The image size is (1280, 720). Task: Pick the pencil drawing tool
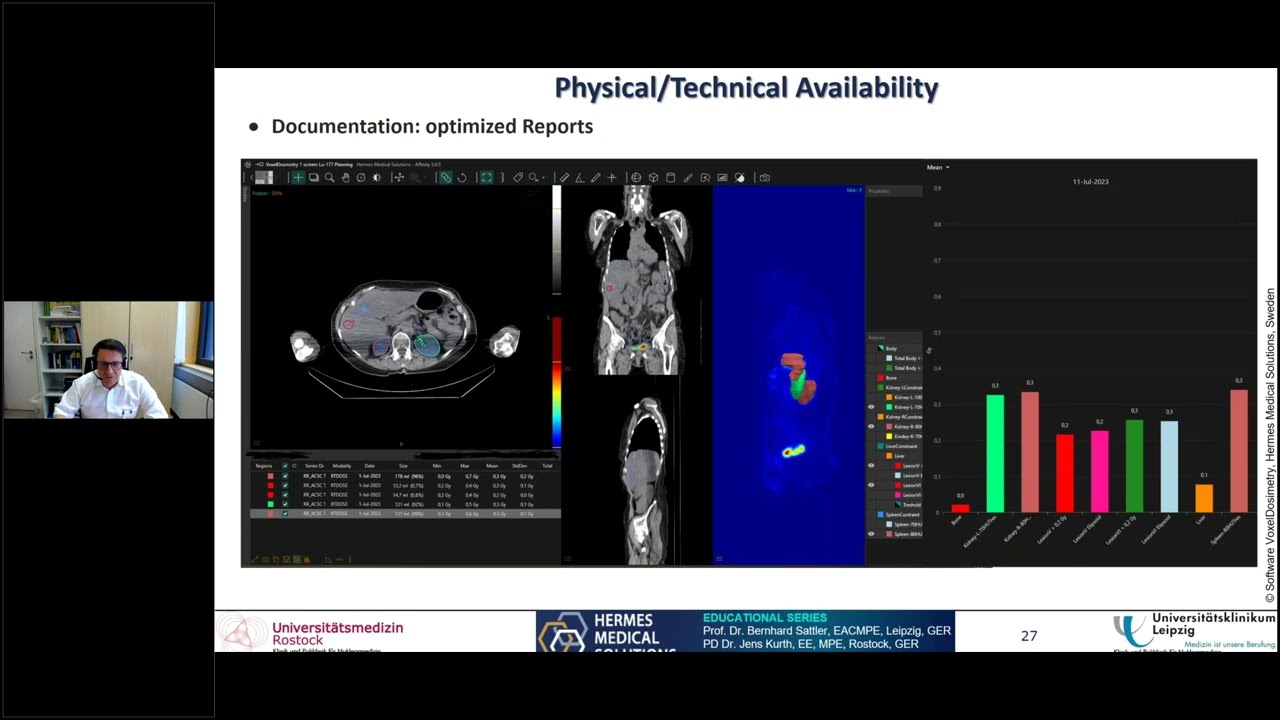coord(596,177)
